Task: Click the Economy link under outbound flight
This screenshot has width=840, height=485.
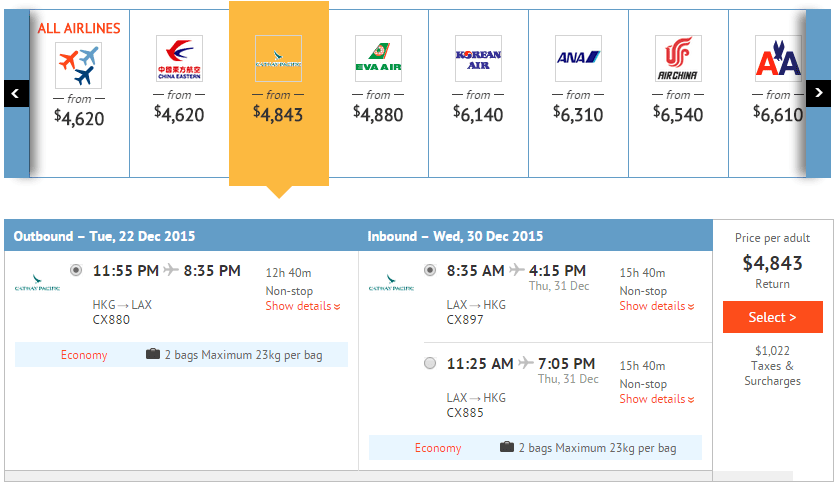Action: tap(84, 355)
